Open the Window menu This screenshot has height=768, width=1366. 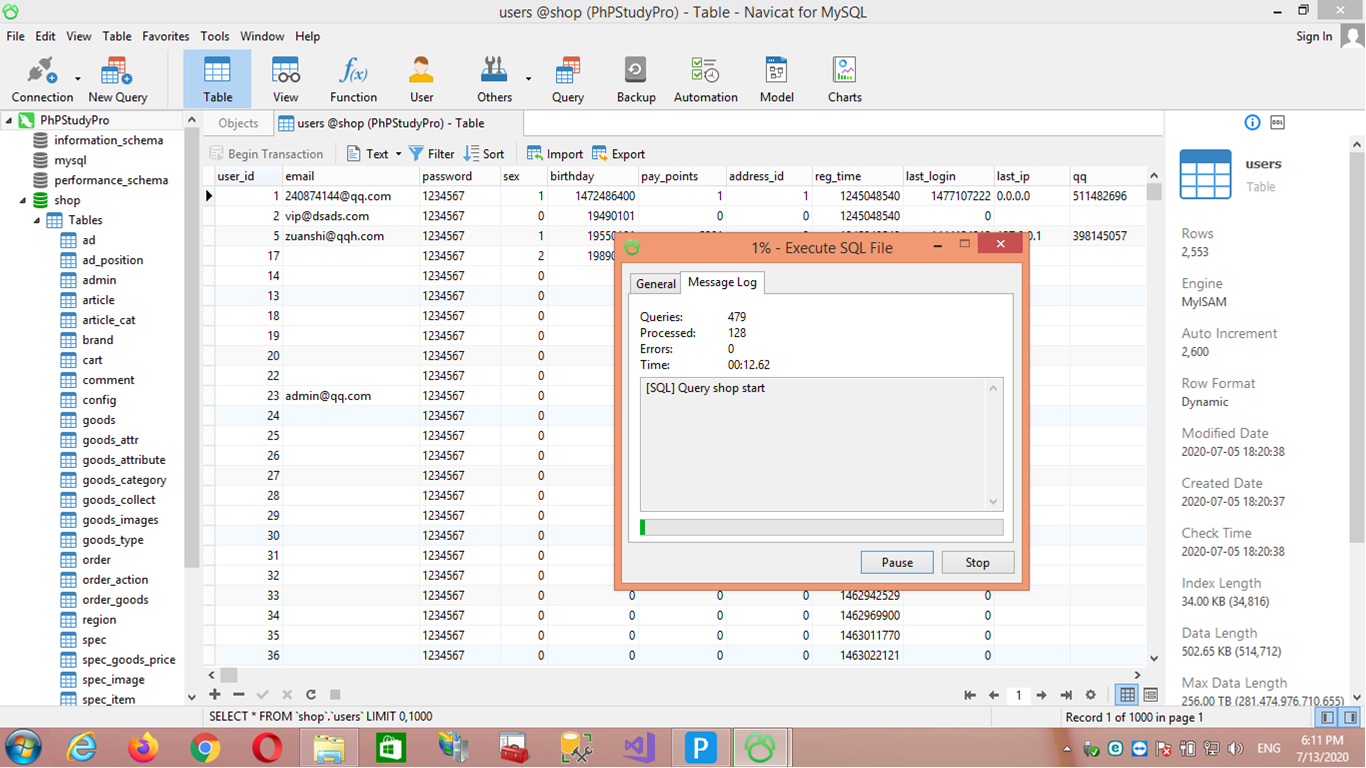(x=262, y=36)
